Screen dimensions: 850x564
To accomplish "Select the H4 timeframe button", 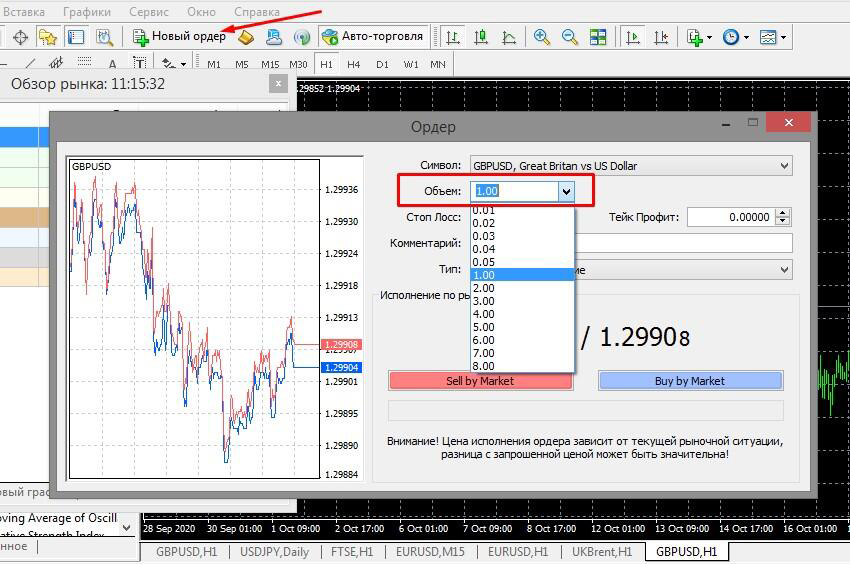I will pyautogui.click(x=353, y=64).
